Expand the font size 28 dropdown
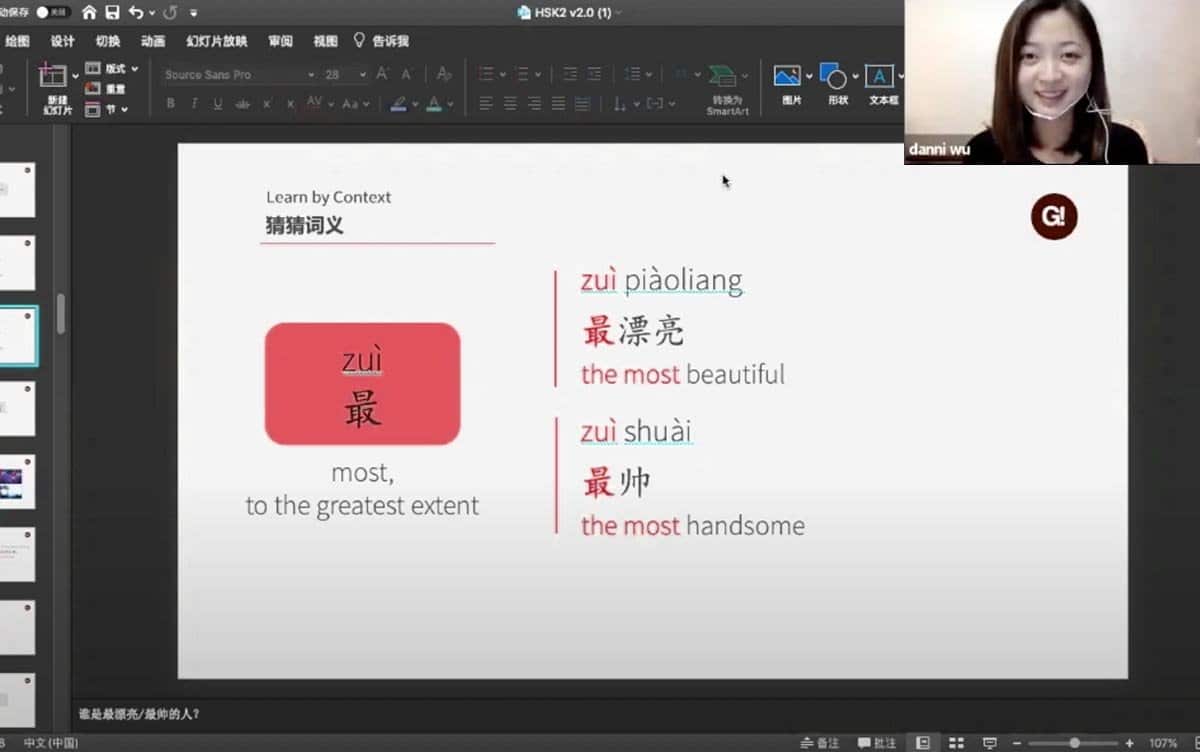 [x=361, y=75]
